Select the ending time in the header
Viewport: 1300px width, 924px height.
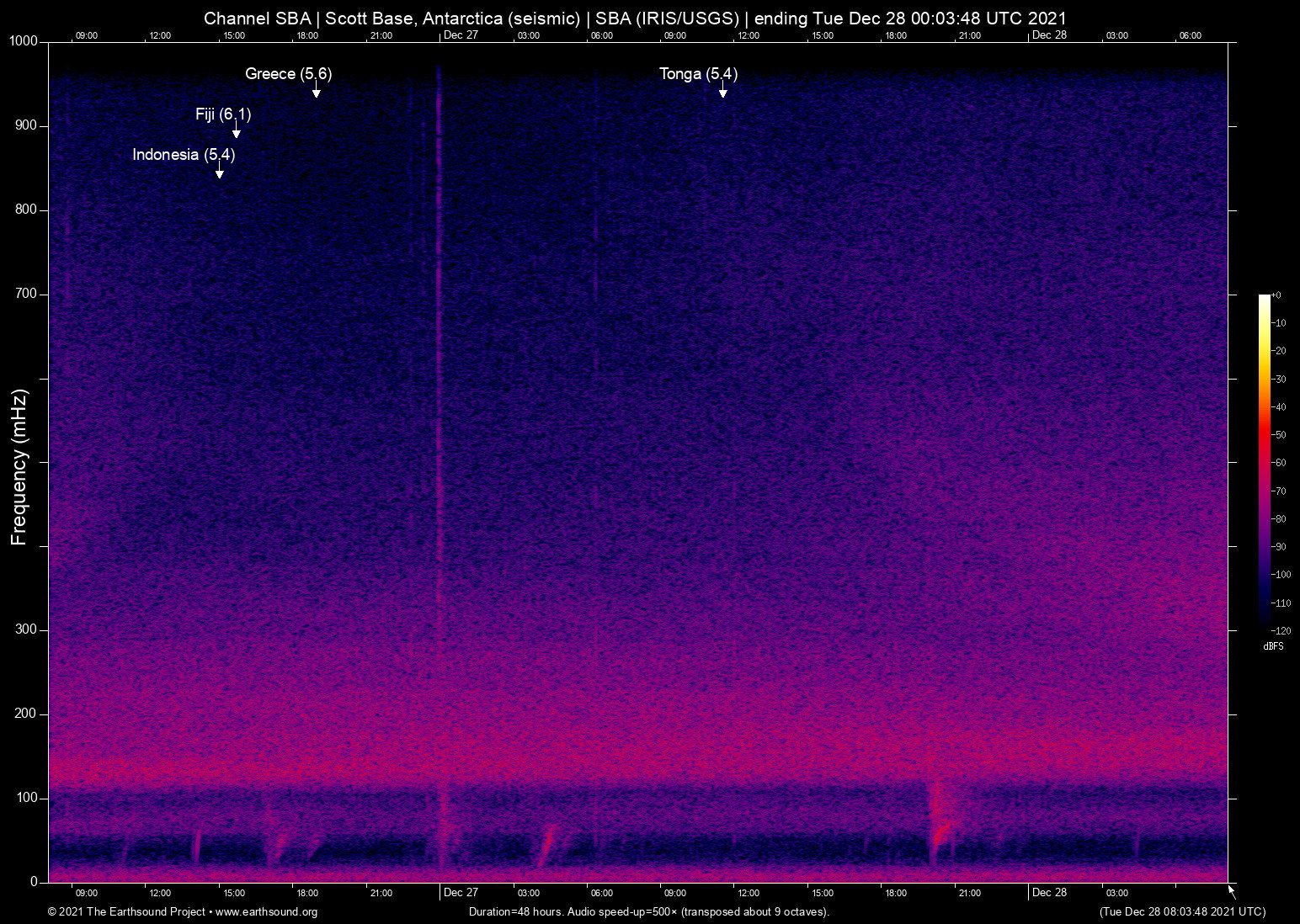point(914,18)
